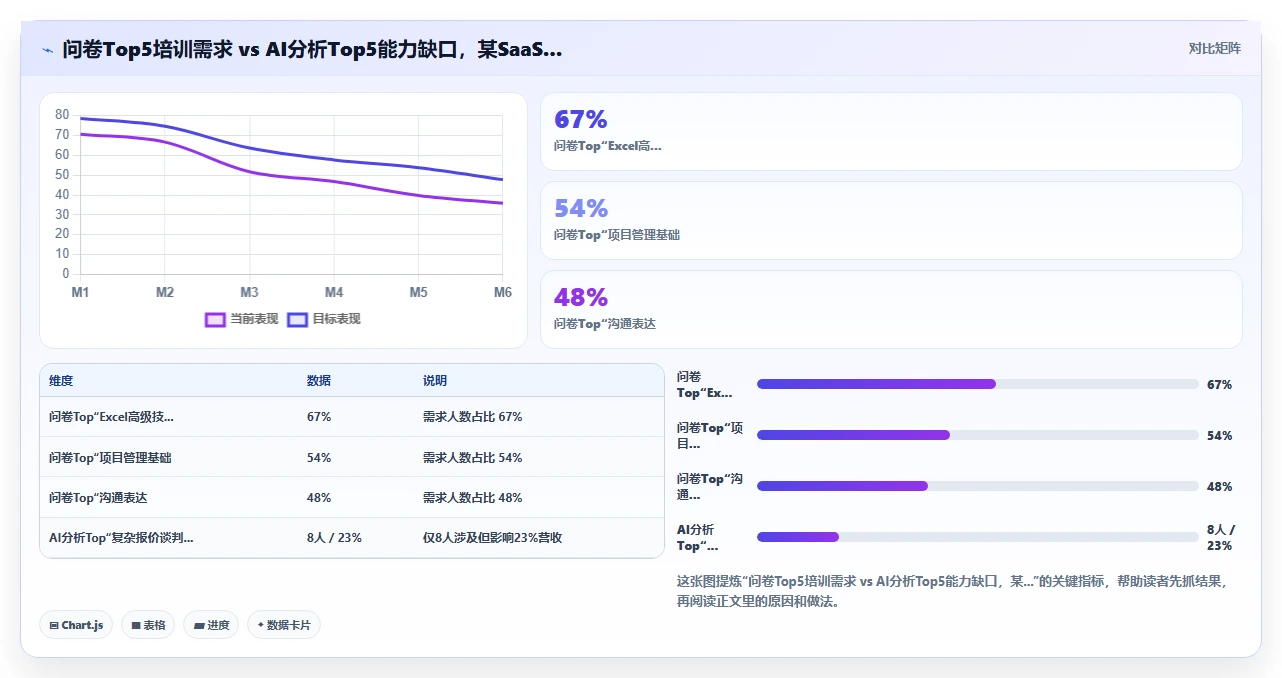Select the 问卷Top 项目管理基础 table row

coord(352,457)
